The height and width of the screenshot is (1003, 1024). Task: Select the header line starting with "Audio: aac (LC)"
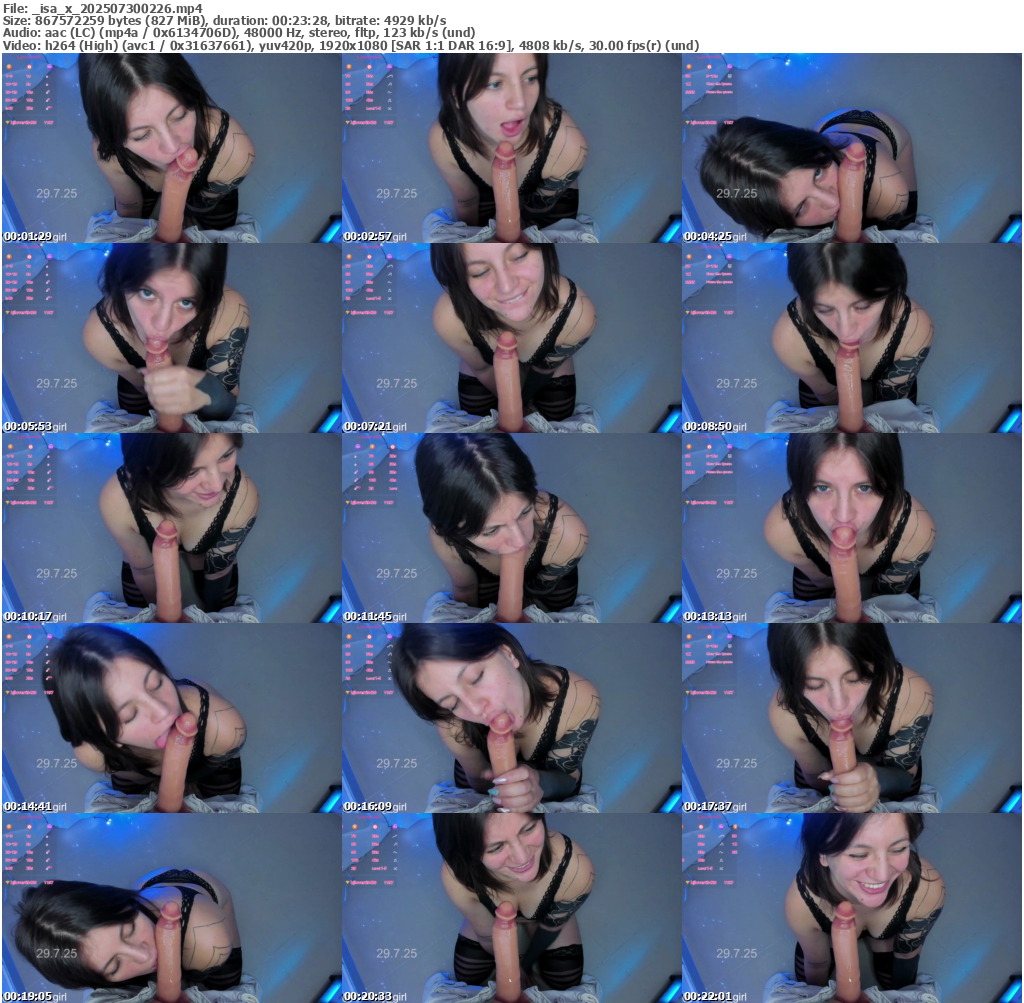[238, 33]
